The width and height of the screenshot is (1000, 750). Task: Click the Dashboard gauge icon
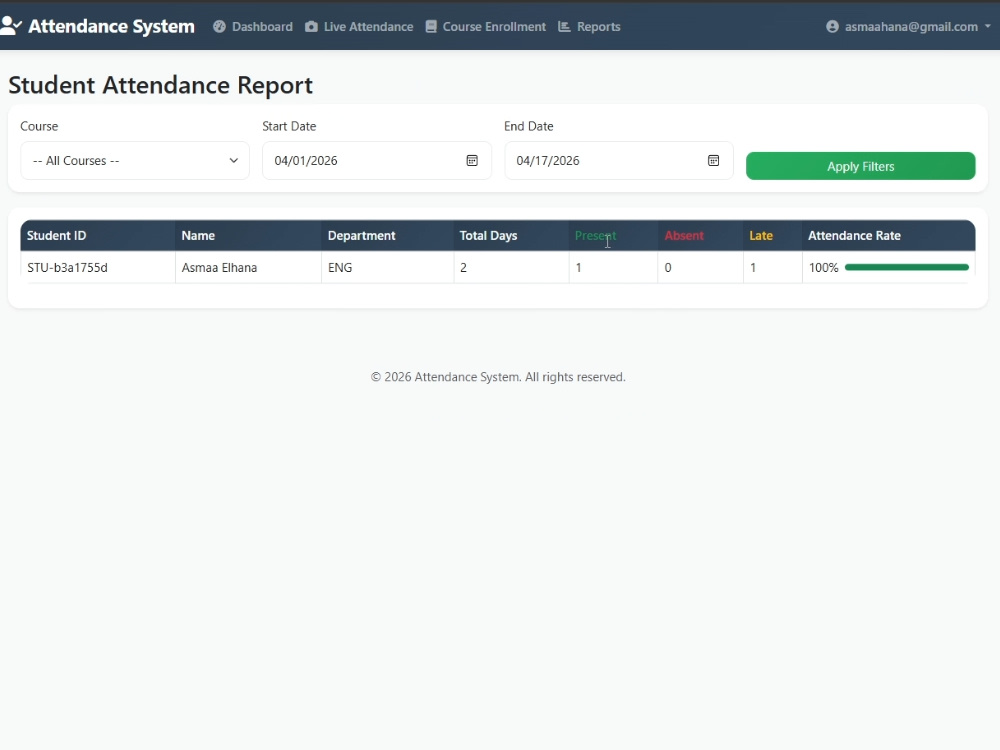(219, 27)
